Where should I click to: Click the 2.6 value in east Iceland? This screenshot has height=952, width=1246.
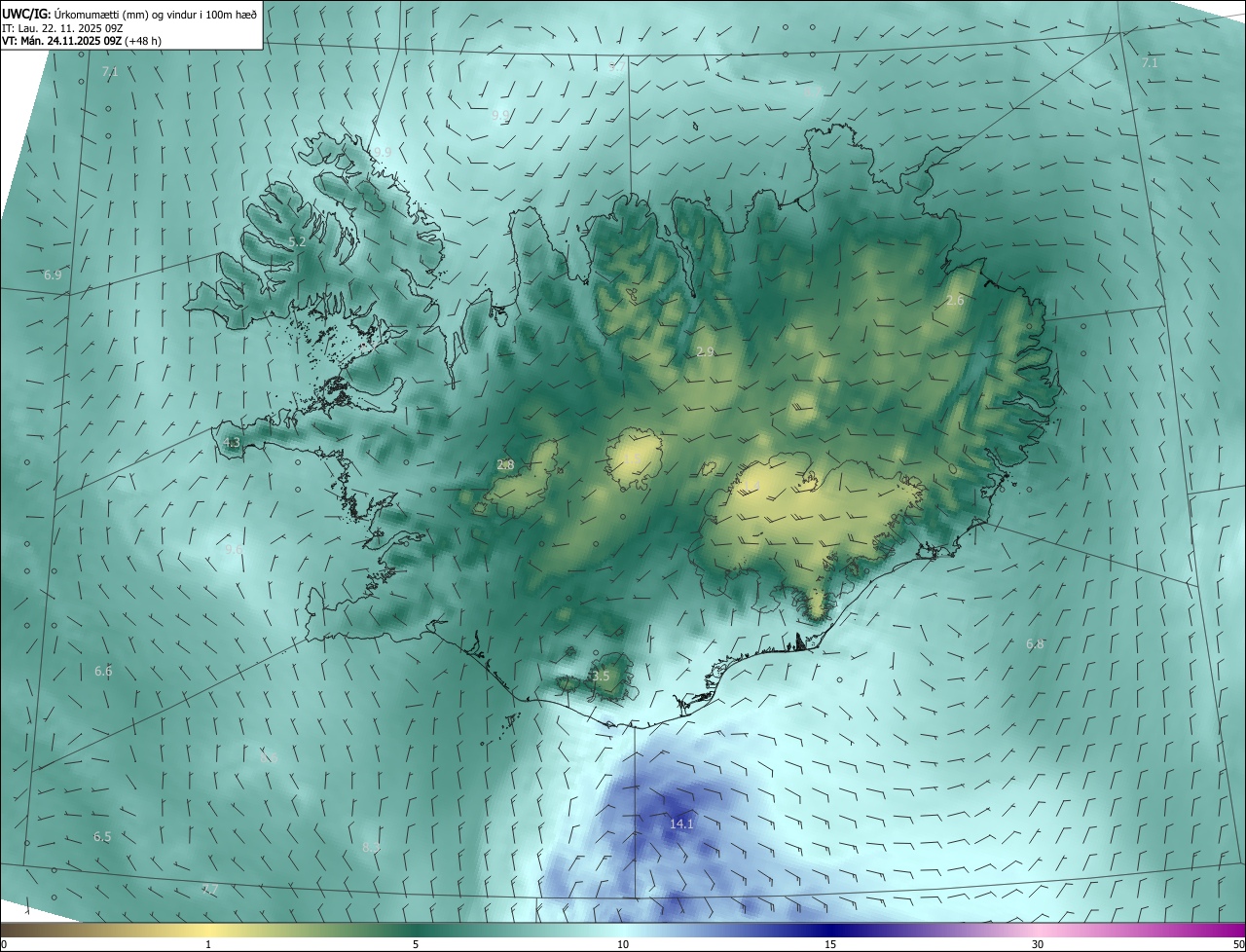pos(955,301)
